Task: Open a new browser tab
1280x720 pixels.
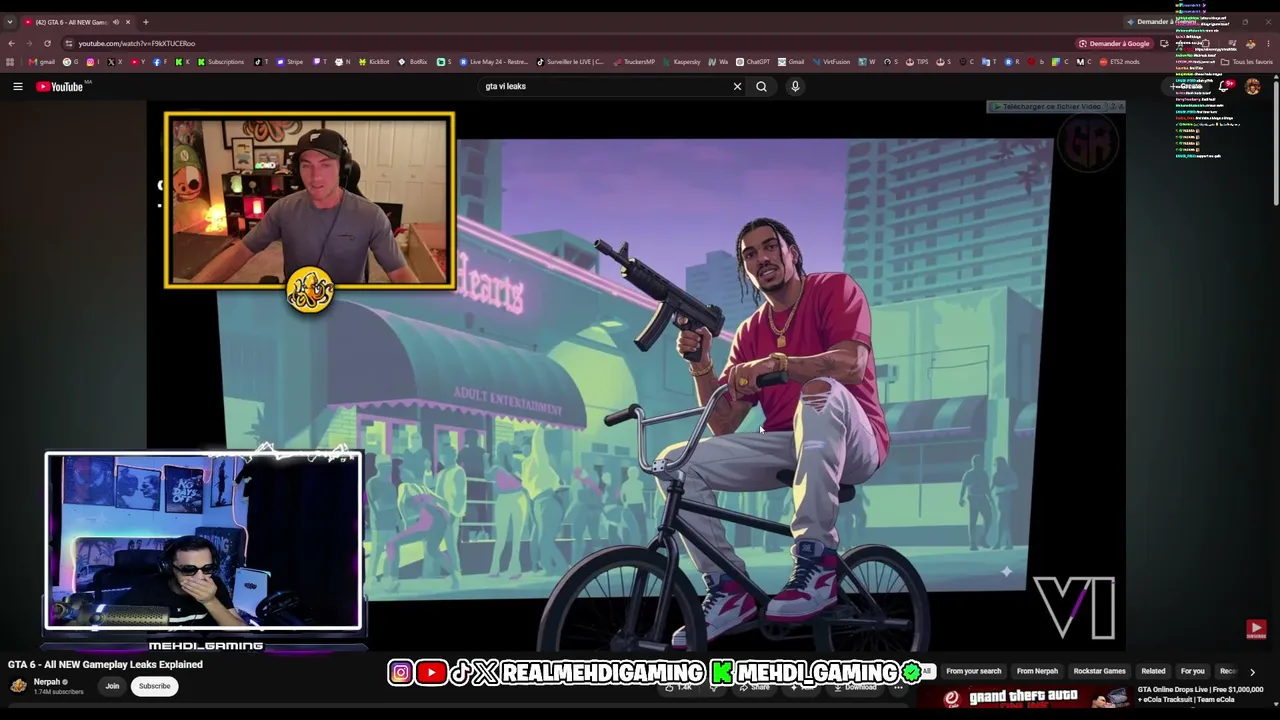Action: coord(145,22)
